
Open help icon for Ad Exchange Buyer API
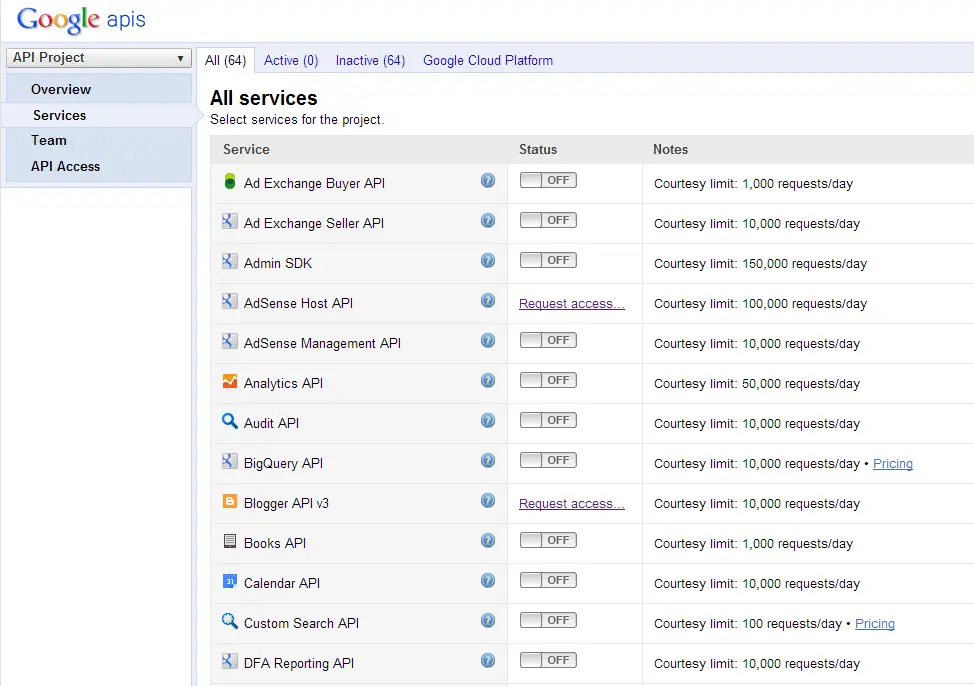point(488,181)
